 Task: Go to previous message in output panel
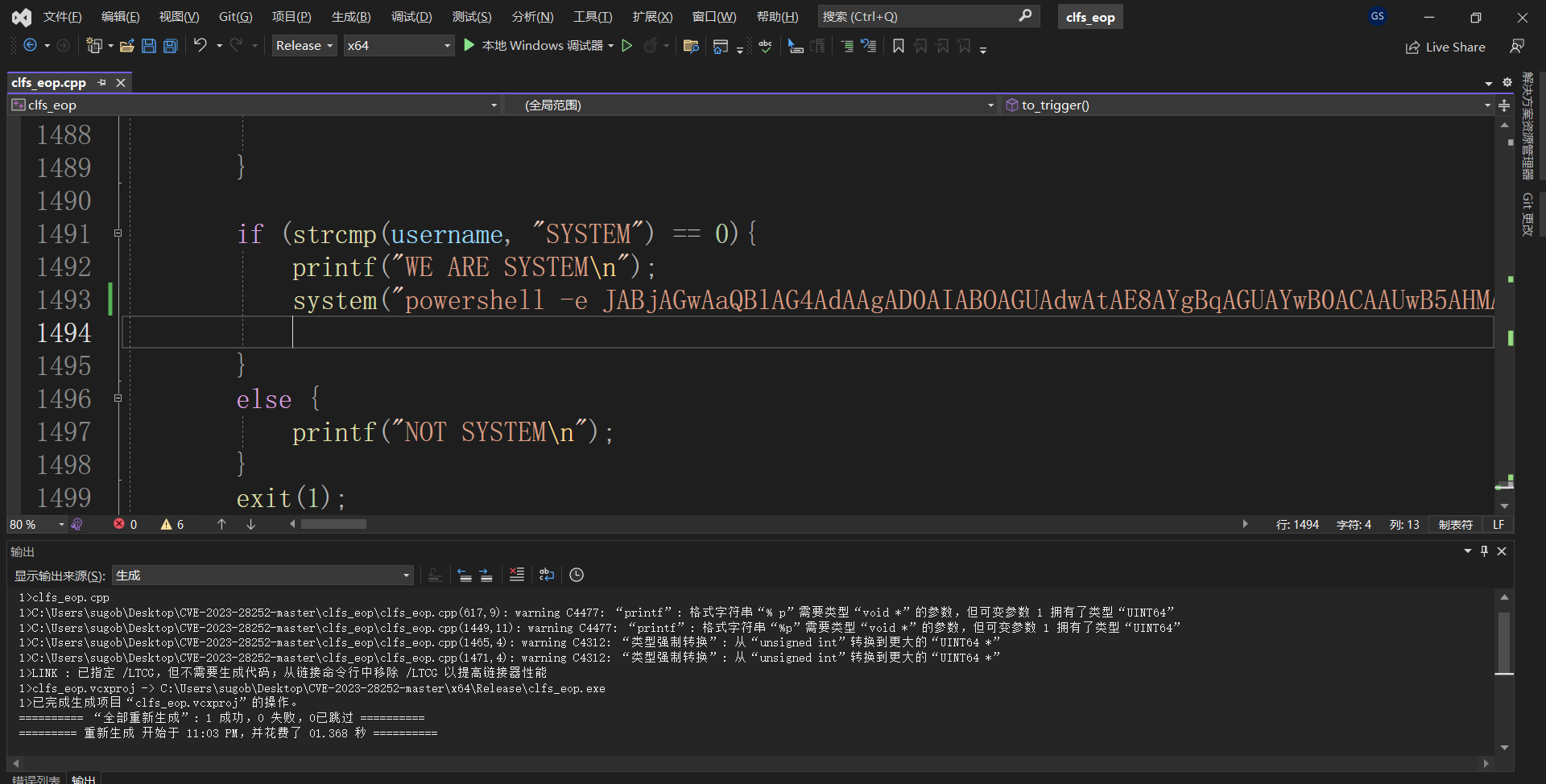point(465,575)
